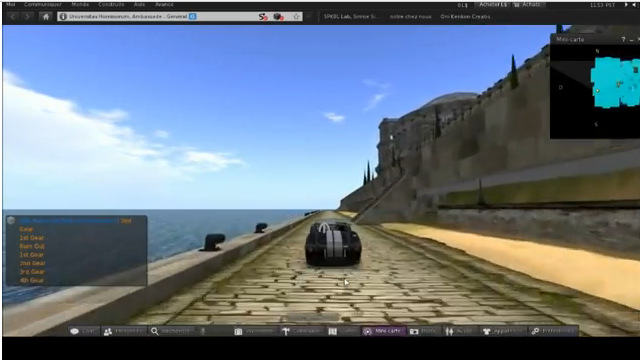This screenshot has width=640, height=360.
Task: Toggle media play button in top bar
Action: click(627, 5)
